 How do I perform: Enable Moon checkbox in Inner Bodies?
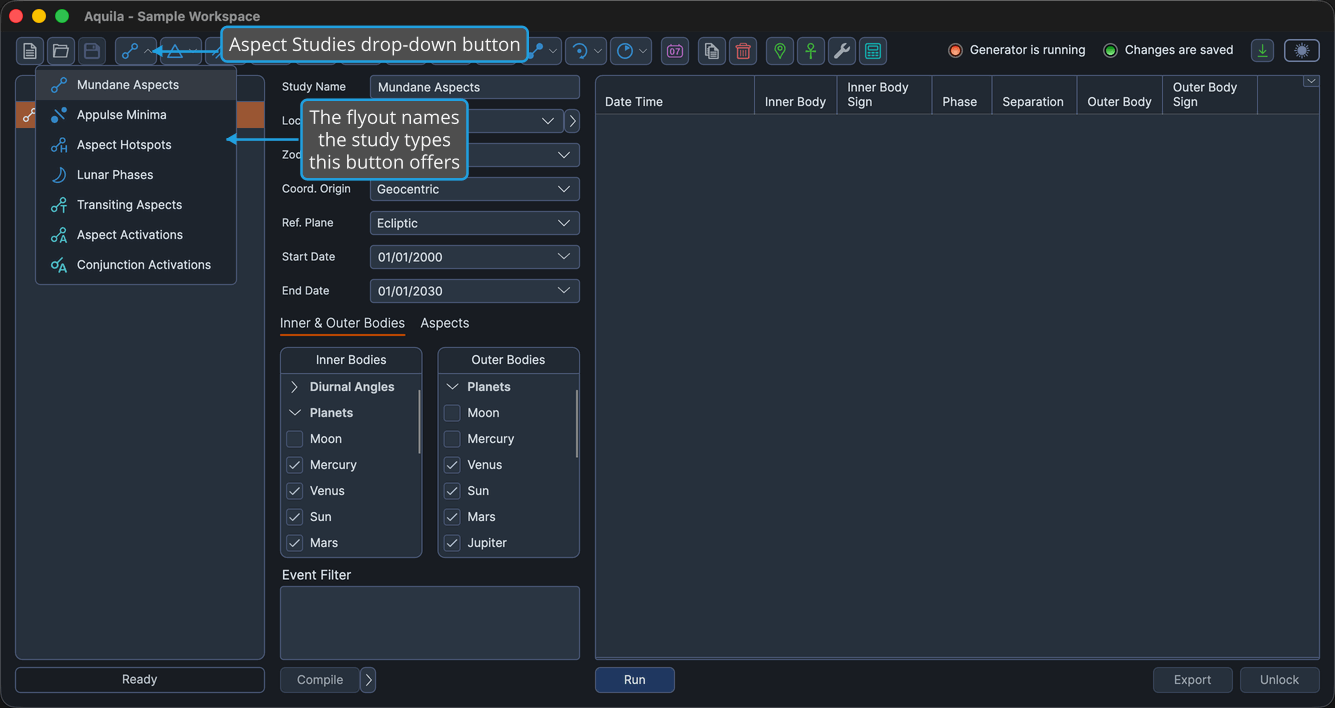295,439
